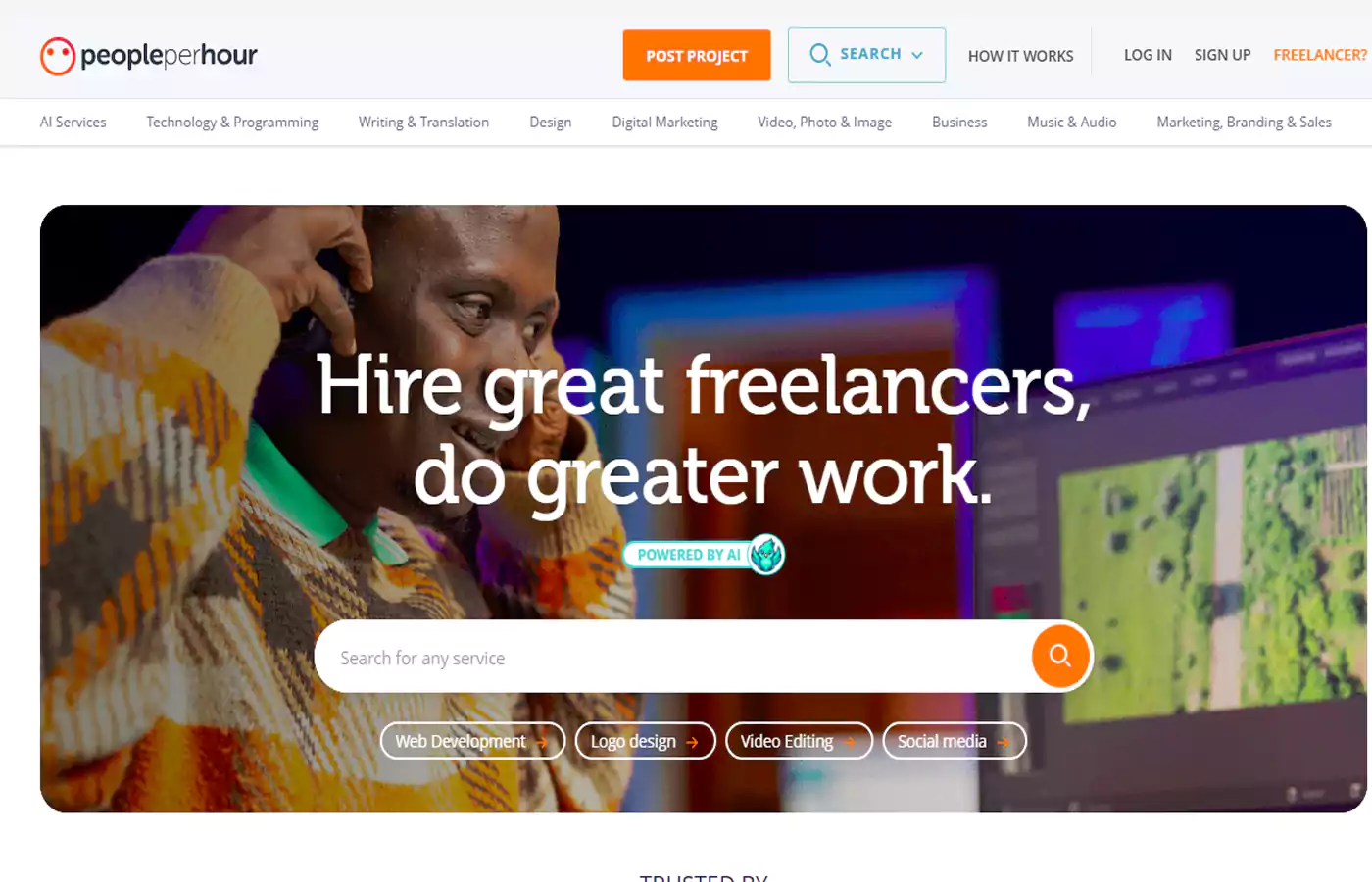
Task: Focus the Search for any service field
Action: click(672, 657)
